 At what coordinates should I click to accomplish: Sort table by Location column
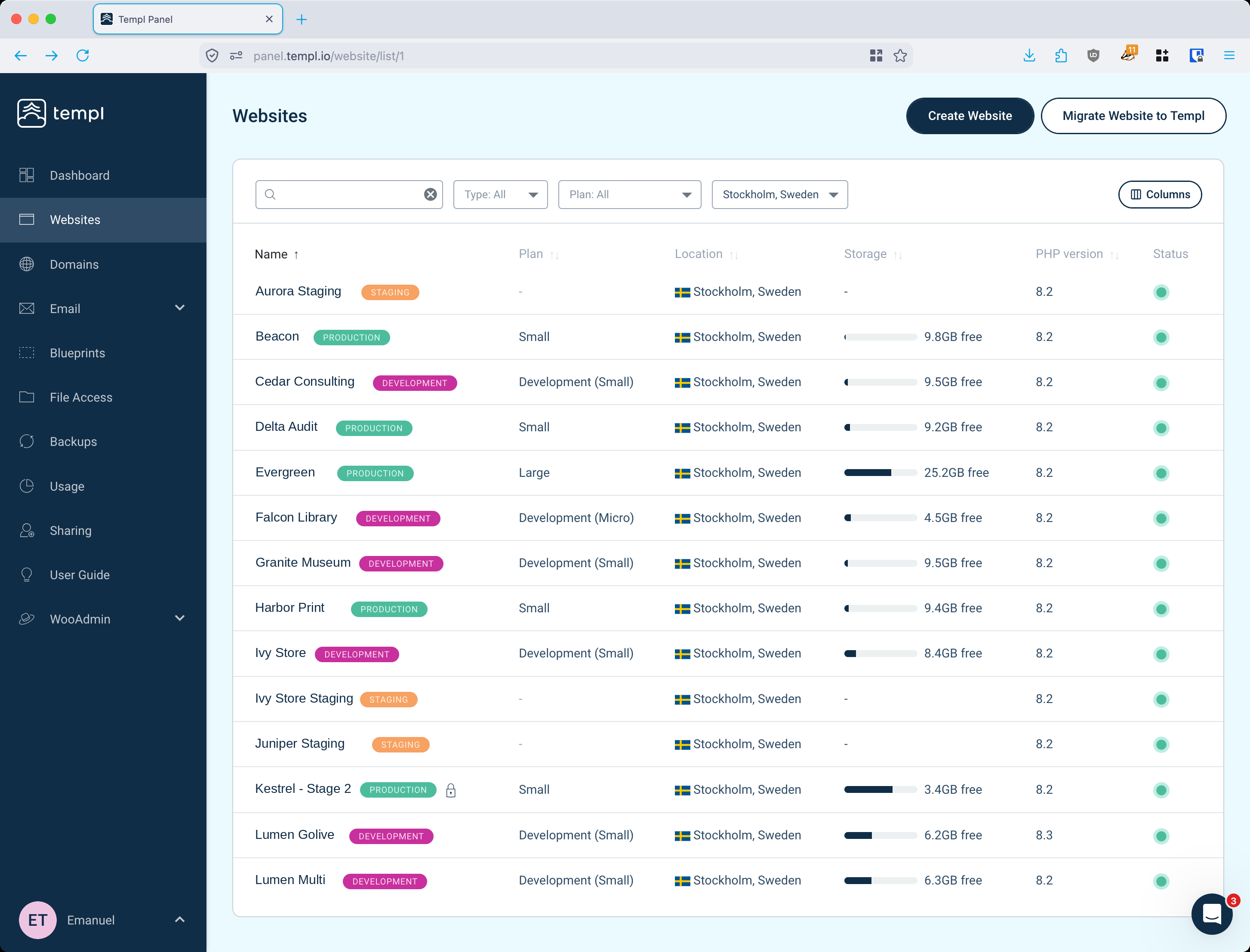pyautogui.click(x=706, y=255)
